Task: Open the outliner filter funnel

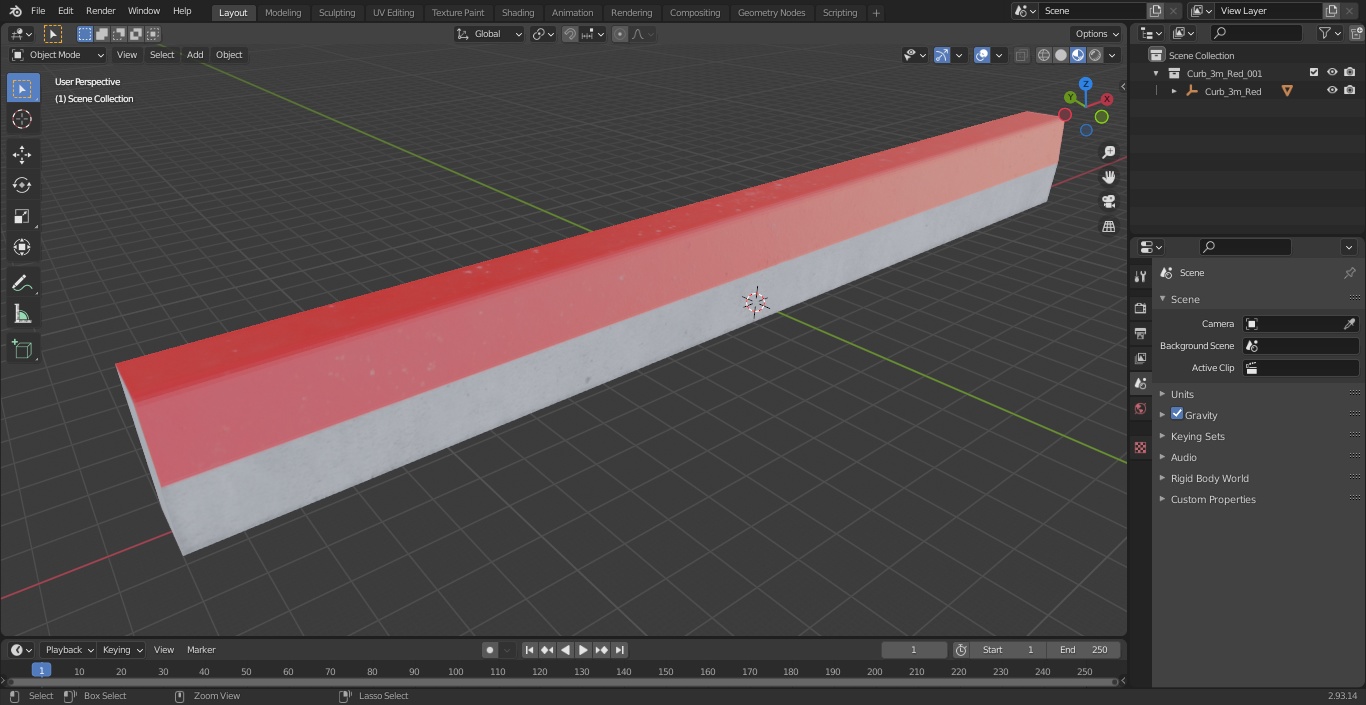Action: click(x=1324, y=33)
